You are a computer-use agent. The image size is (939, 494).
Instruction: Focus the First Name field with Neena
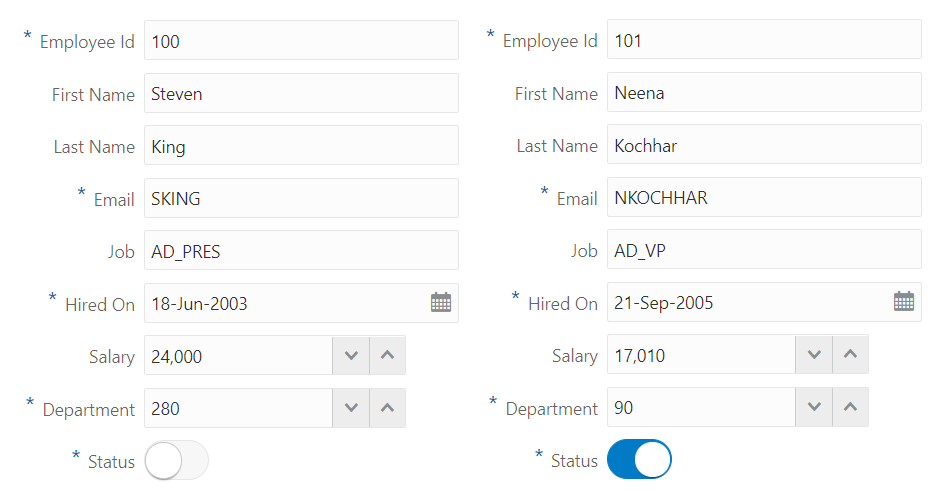tap(763, 93)
